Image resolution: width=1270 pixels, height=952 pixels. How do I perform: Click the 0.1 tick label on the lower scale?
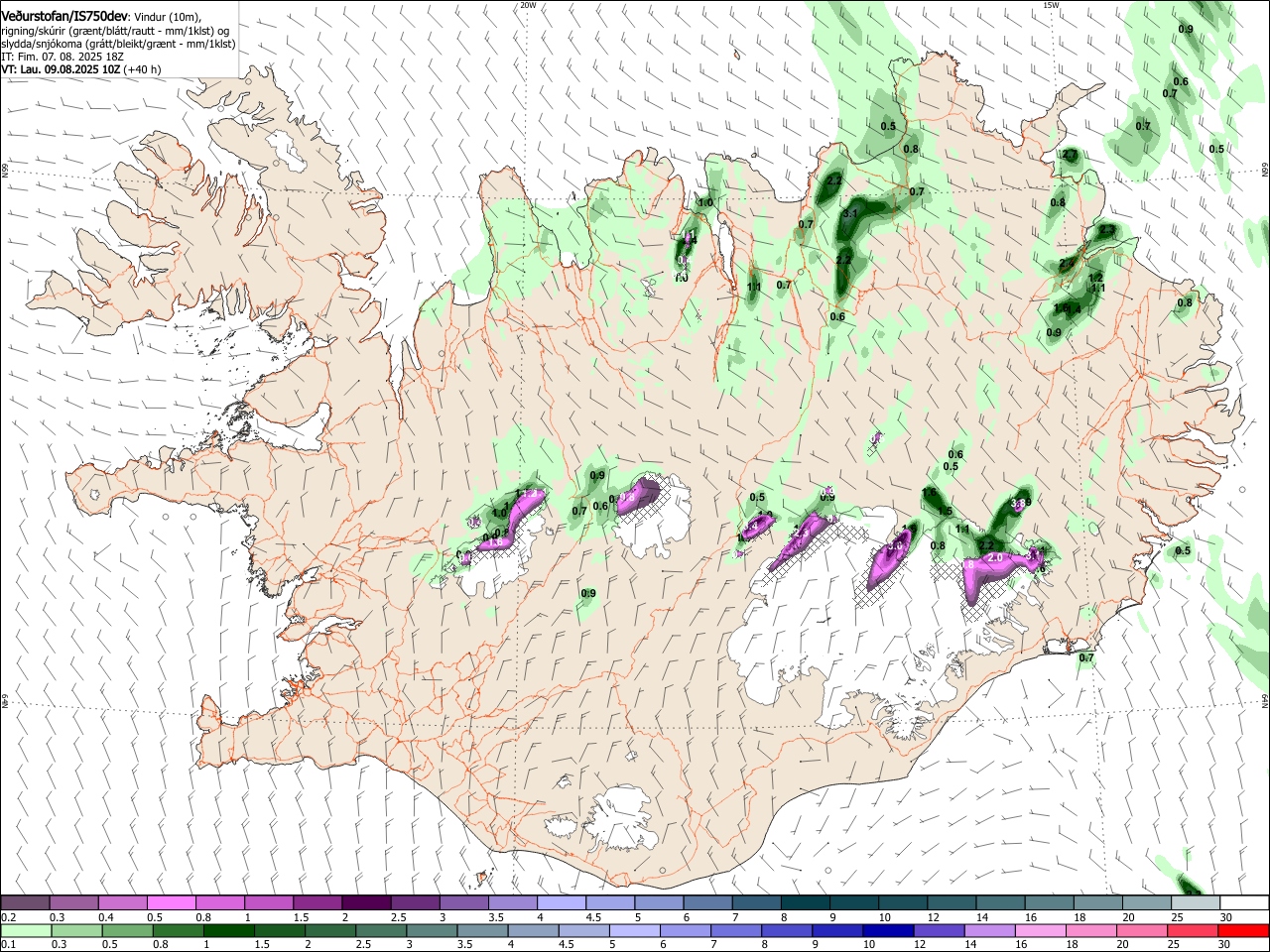click(9, 945)
